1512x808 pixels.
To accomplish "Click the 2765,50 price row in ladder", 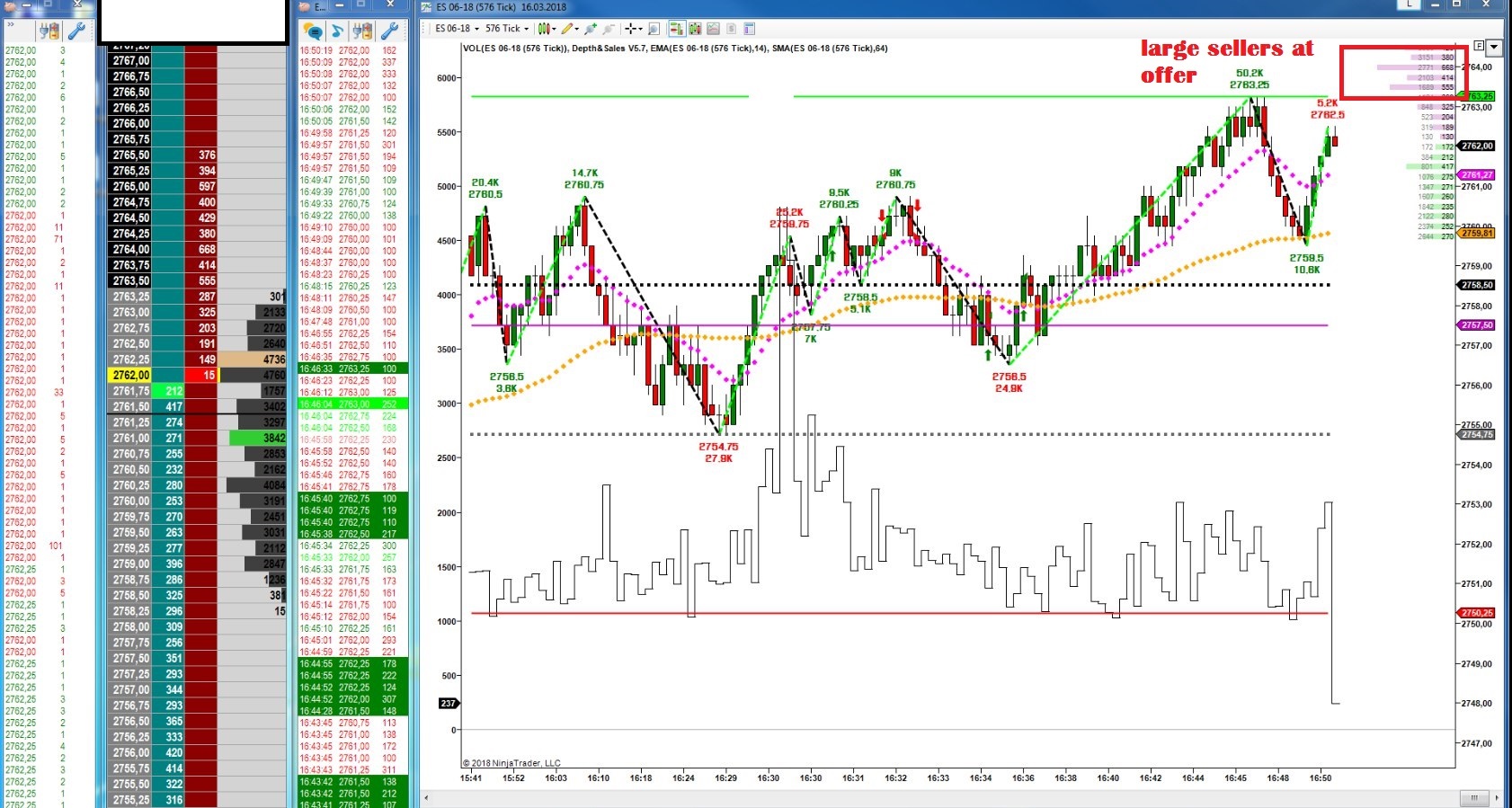I will click(131, 155).
